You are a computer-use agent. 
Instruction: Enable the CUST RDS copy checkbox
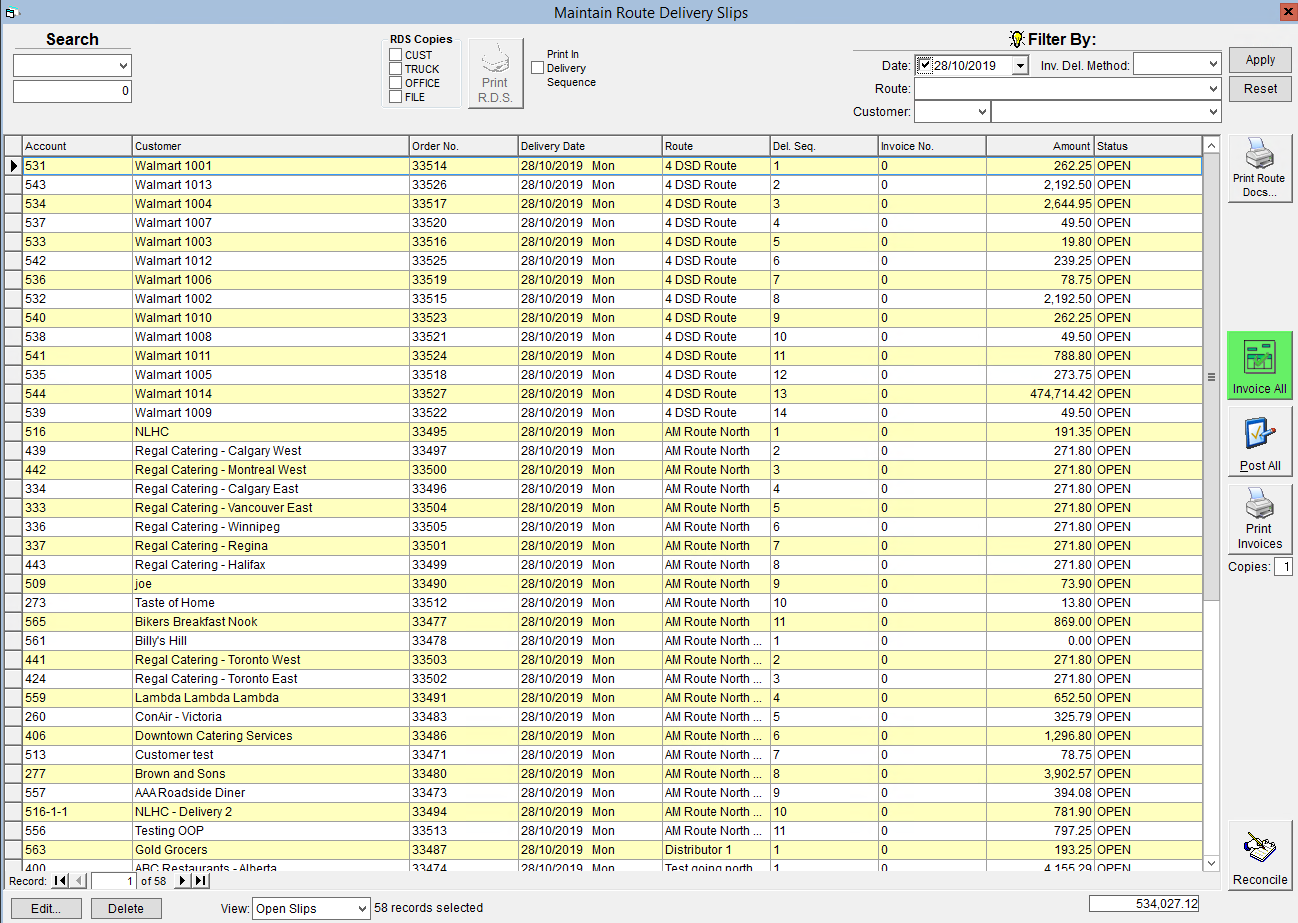pyautogui.click(x=396, y=55)
